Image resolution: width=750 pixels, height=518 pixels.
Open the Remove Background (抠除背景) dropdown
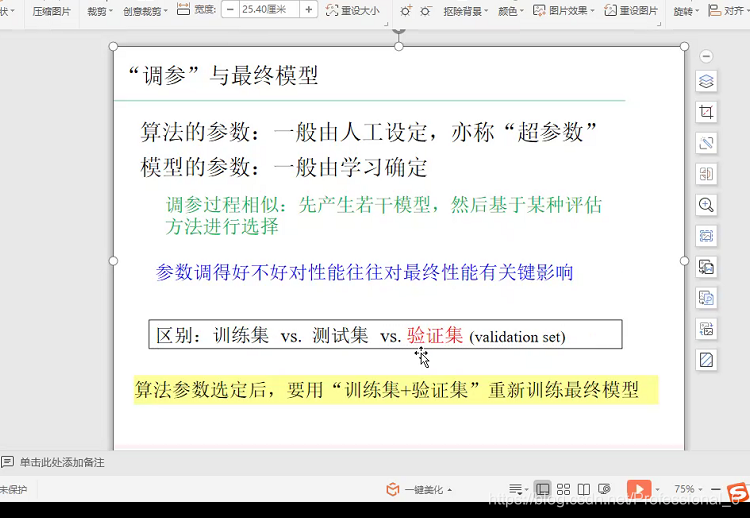click(465, 11)
